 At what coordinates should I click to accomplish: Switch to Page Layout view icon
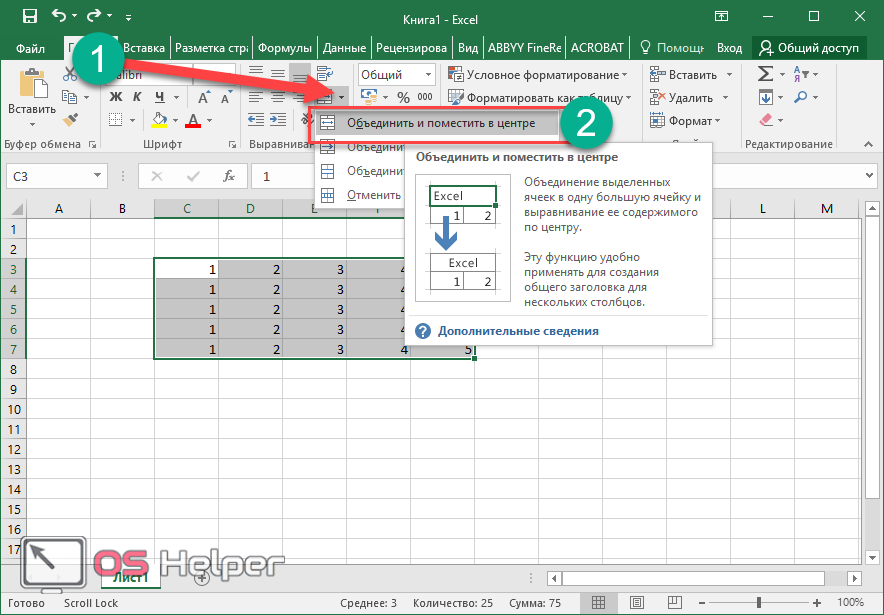637,603
